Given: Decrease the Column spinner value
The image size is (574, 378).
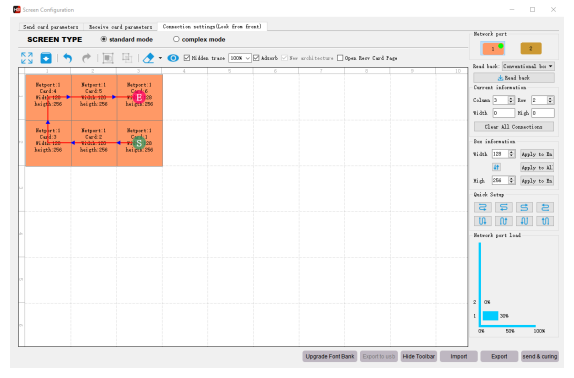Looking at the screenshot, I should click(511, 102).
